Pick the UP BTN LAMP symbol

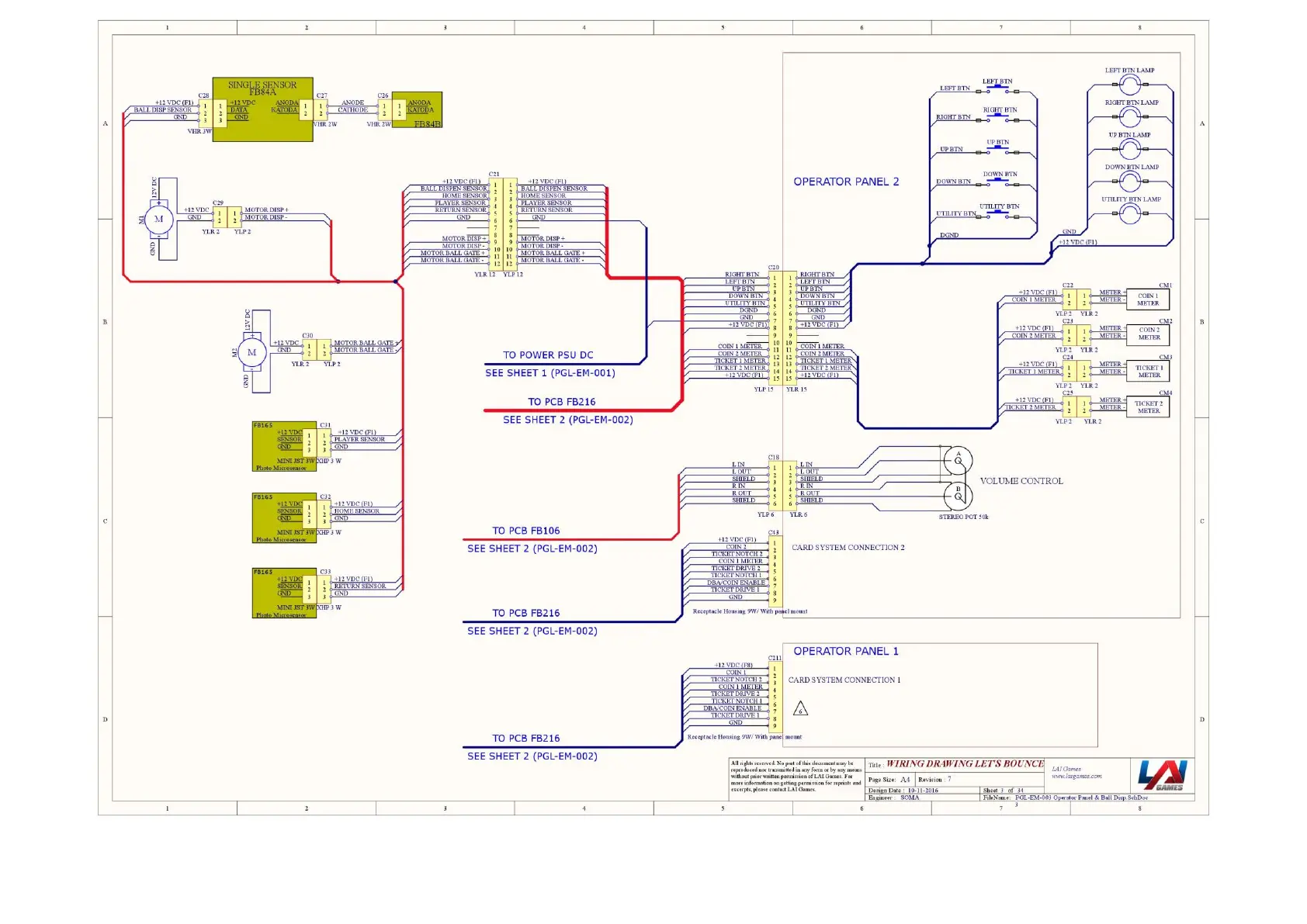[1130, 149]
